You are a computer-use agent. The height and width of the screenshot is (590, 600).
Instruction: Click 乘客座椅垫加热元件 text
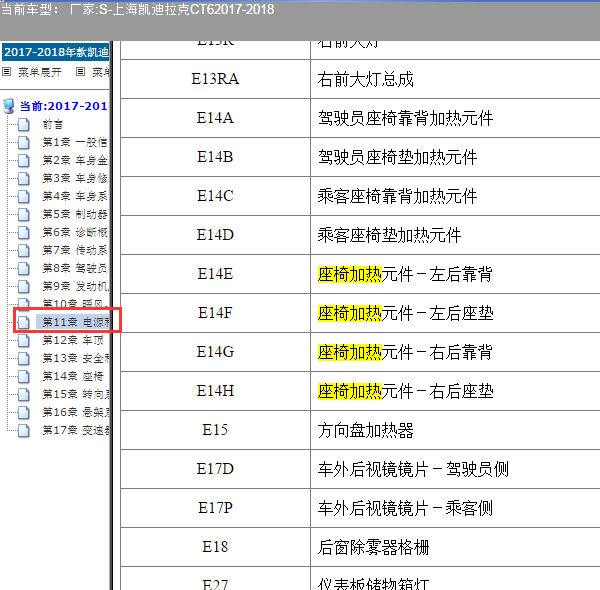click(389, 235)
